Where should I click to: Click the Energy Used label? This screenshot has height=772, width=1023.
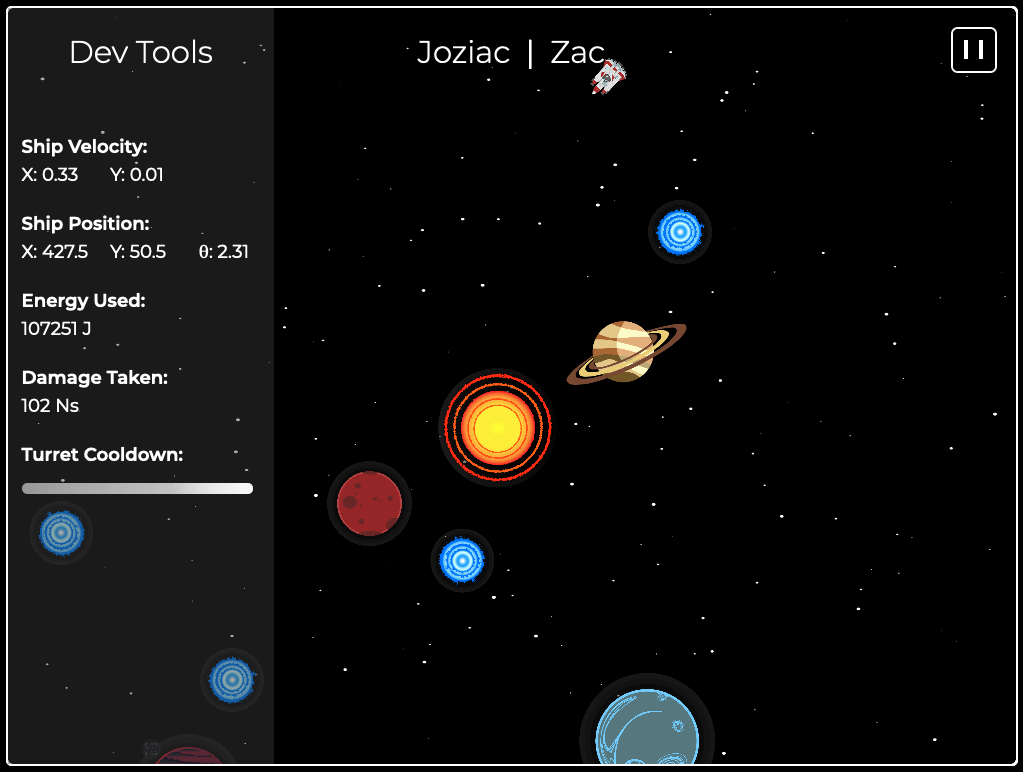tap(84, 300)
